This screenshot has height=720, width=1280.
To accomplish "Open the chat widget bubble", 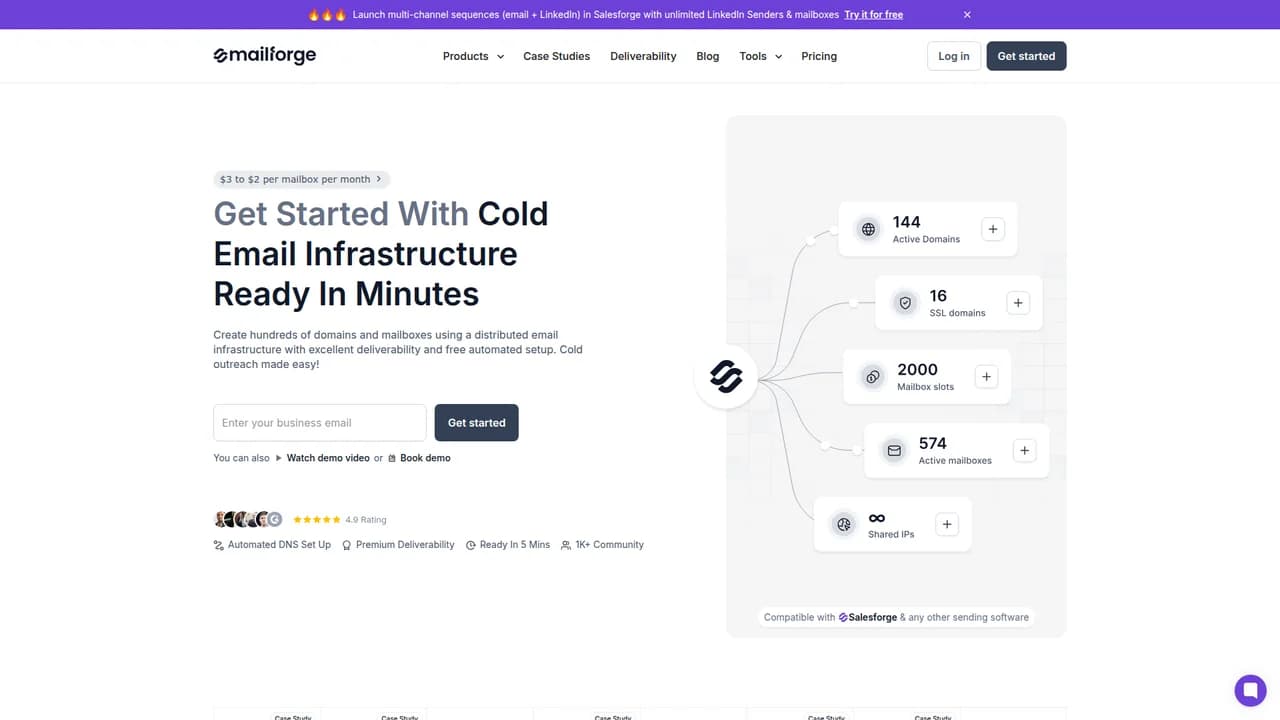I will 1250,690.
